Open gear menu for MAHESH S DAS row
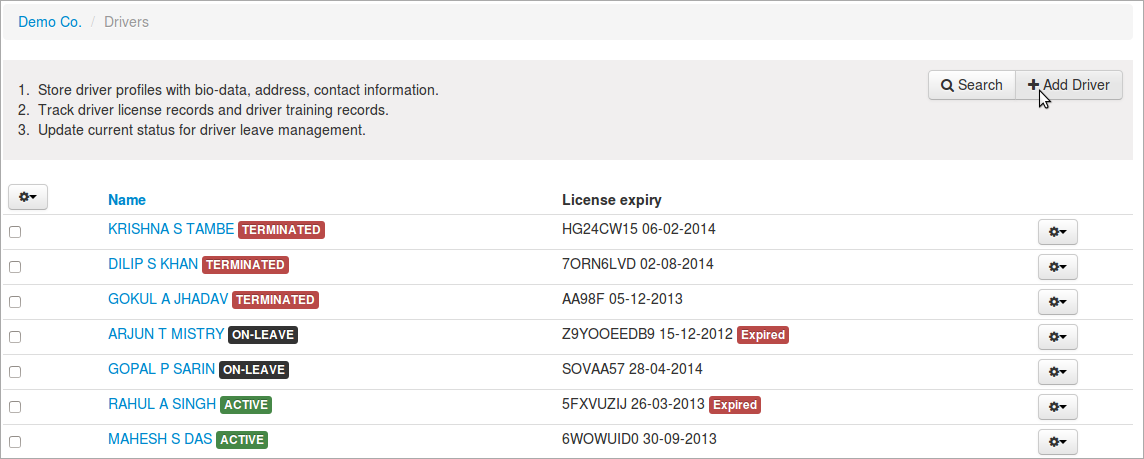The height and width of the screenshot is (459, 1144). coord(1057,442)
